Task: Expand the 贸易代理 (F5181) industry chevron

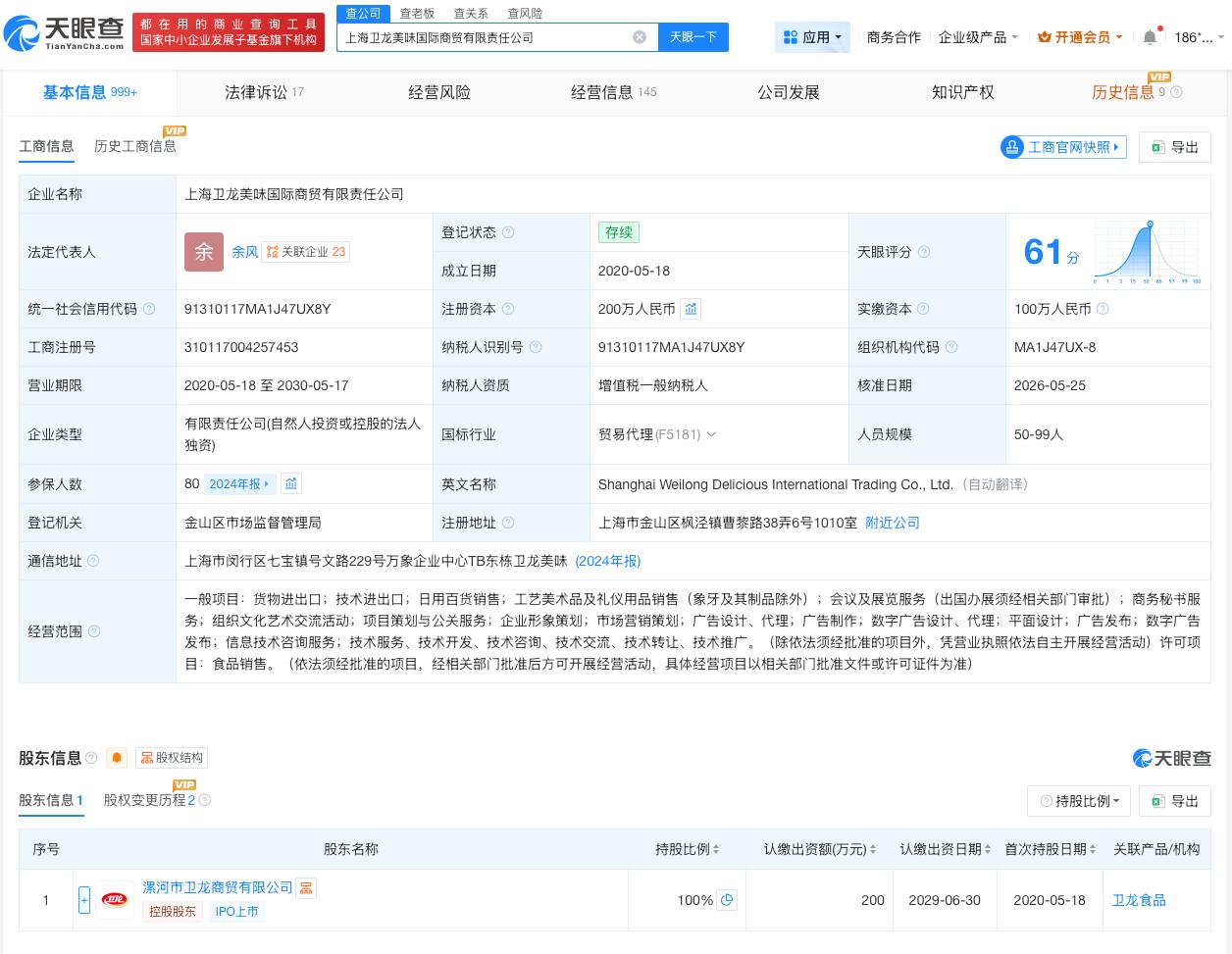Action: point(711,434)
